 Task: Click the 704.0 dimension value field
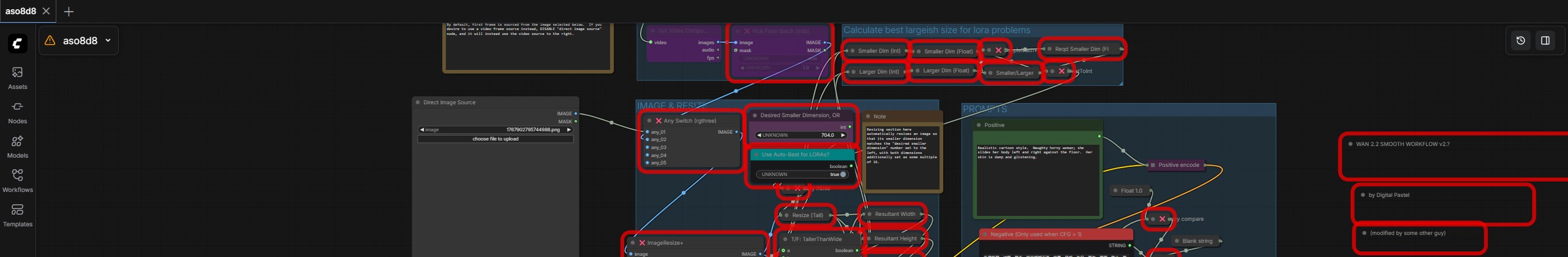pos(801,135)
